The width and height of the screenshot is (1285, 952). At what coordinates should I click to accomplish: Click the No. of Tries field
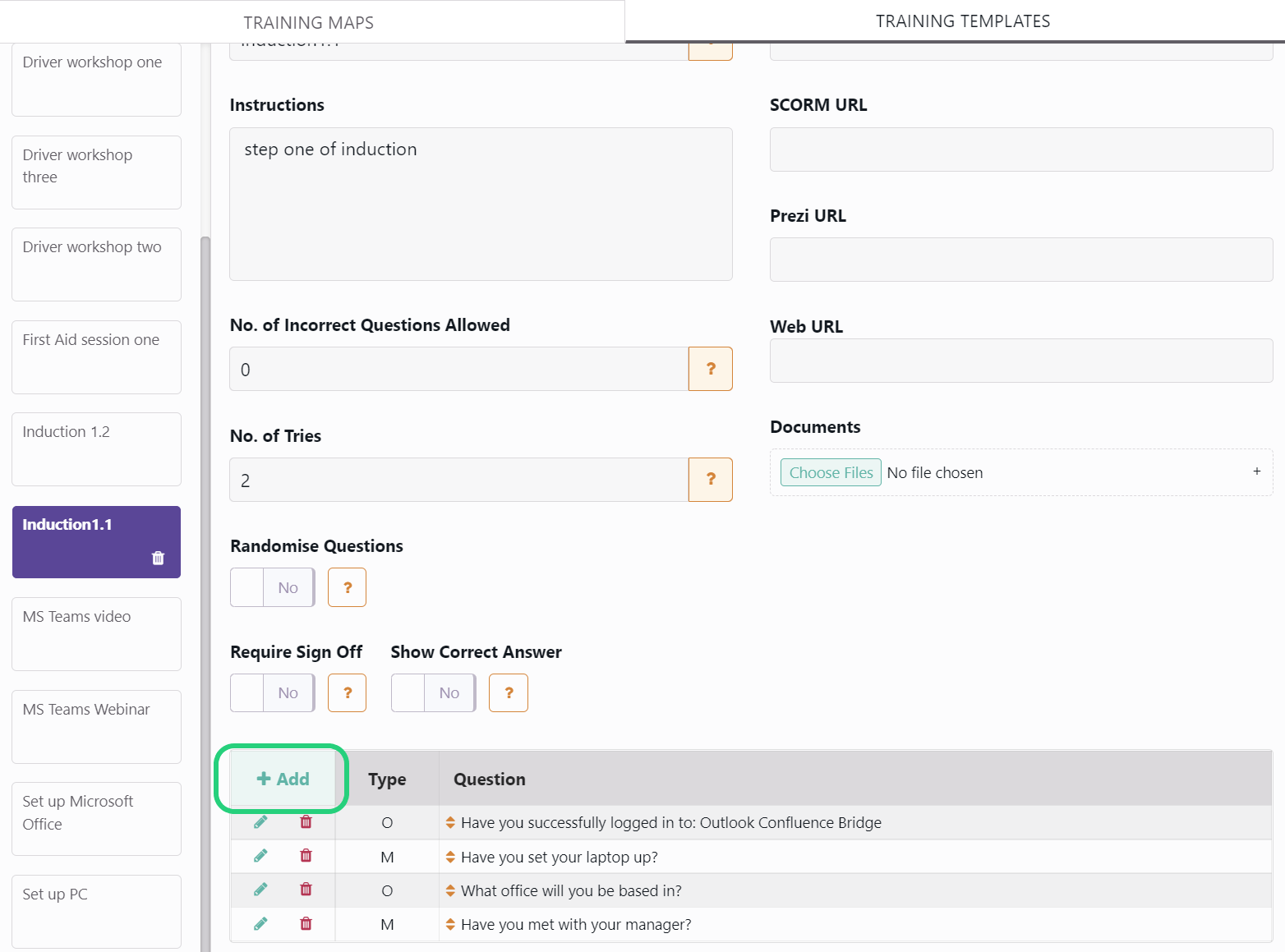coord(458,480)
